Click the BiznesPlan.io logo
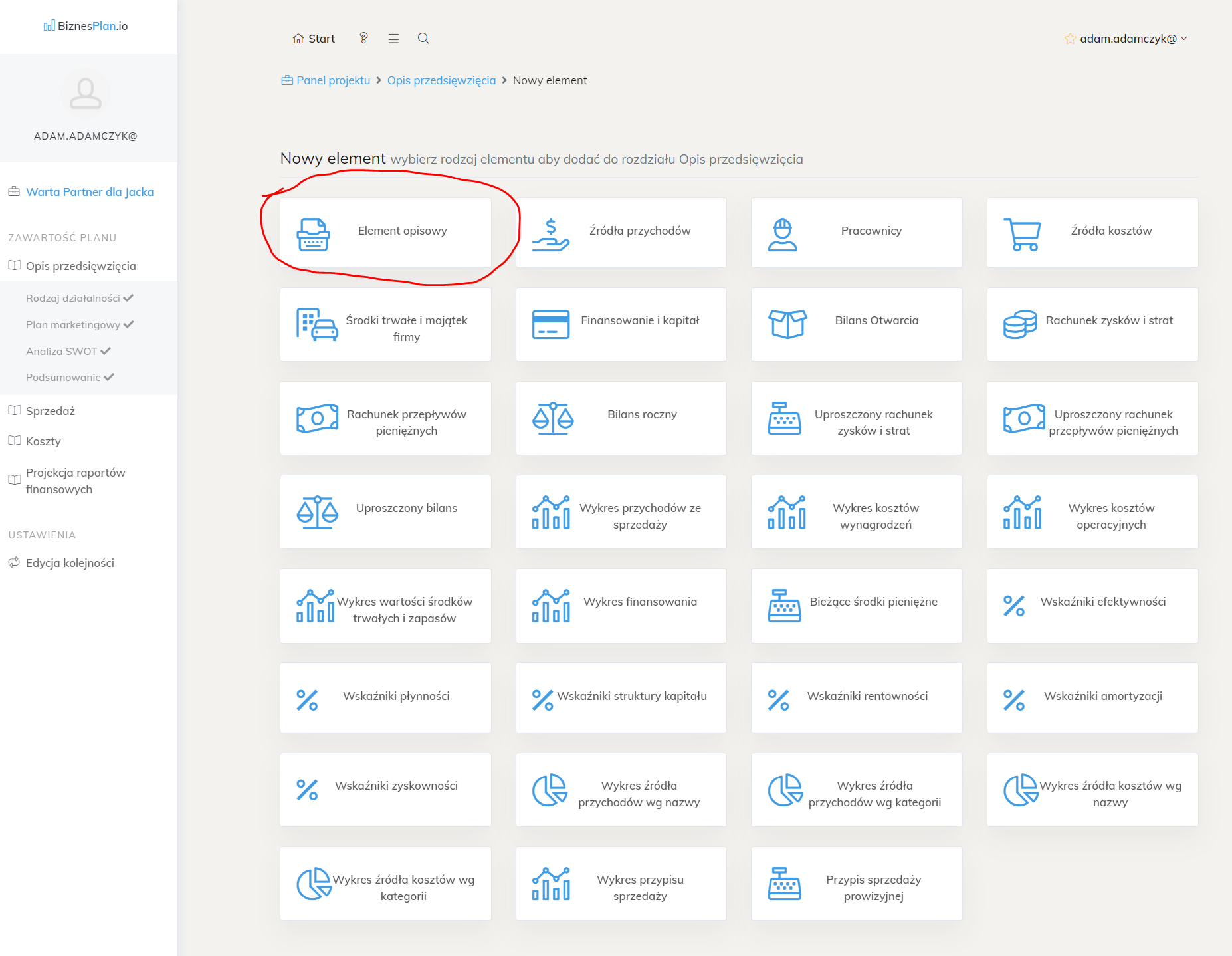The image size is (1232, 956). [86, 26]
